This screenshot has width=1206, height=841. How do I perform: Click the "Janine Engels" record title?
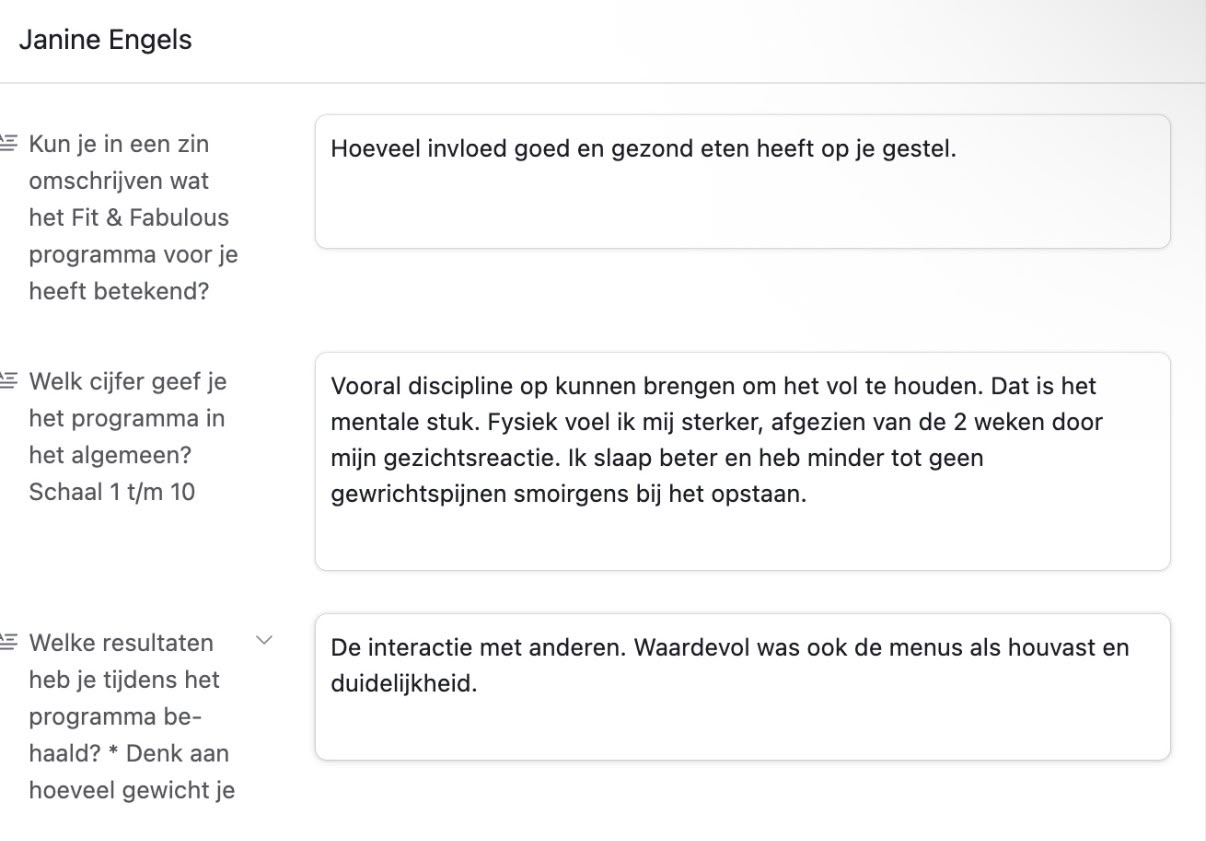[105, 40]
